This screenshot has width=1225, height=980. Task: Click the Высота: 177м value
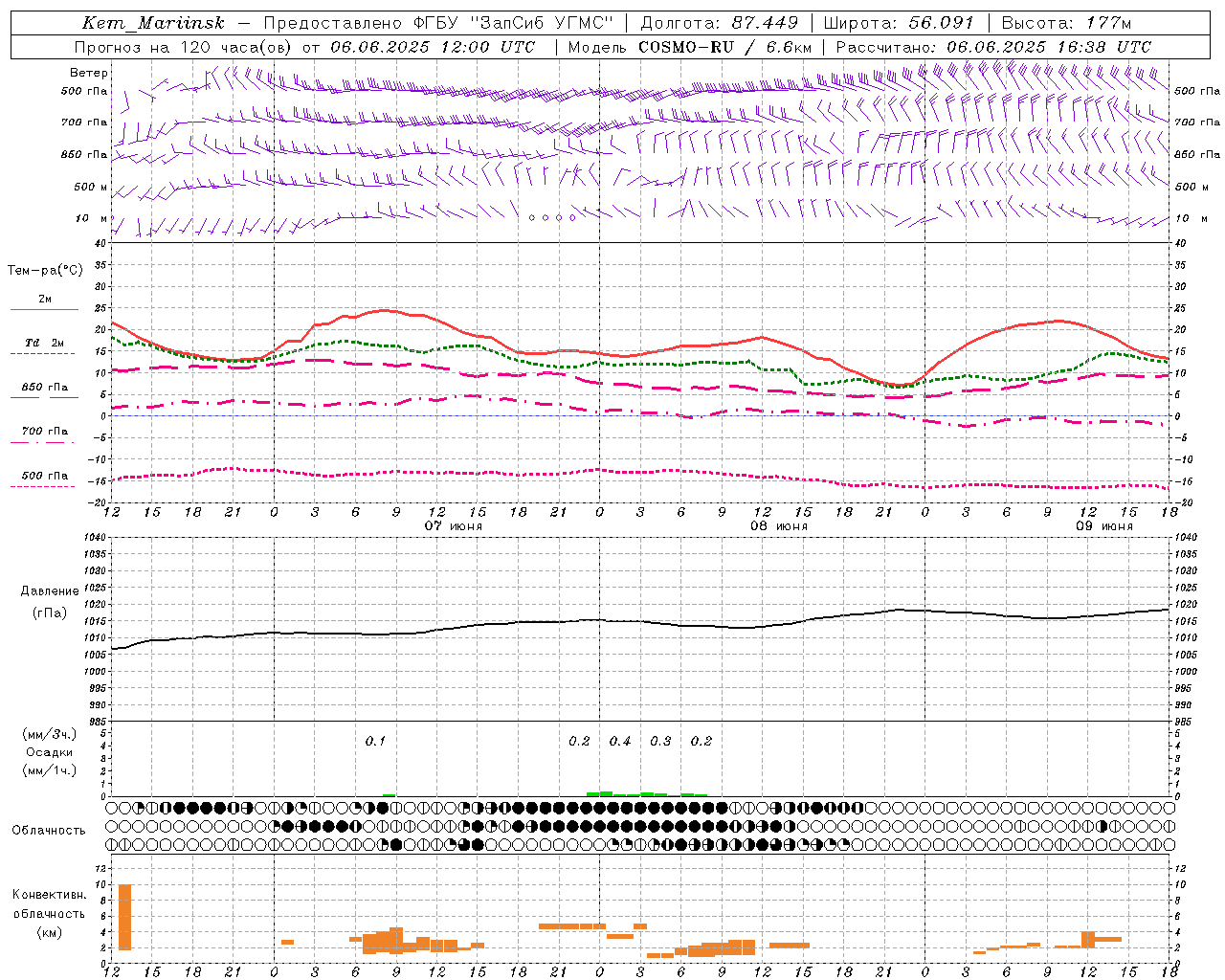[1066, 23]
